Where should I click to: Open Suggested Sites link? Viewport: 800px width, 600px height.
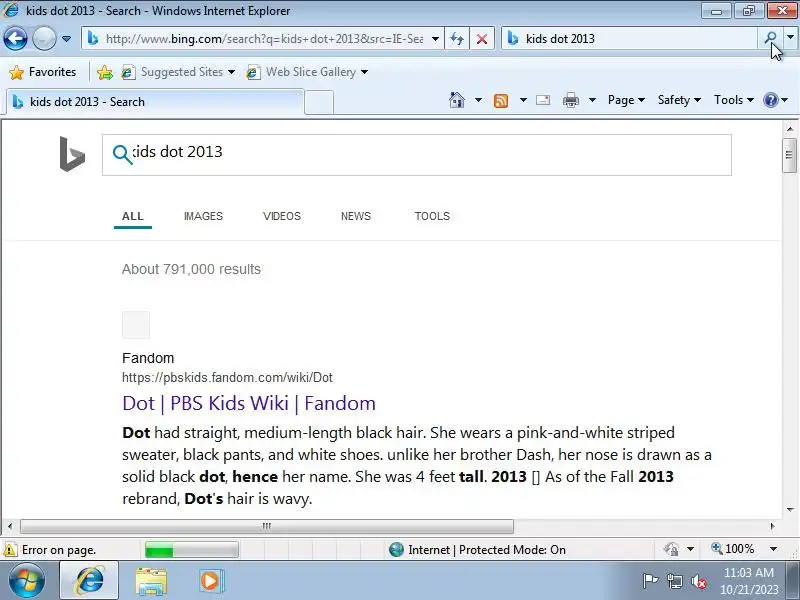pos(178,72)
